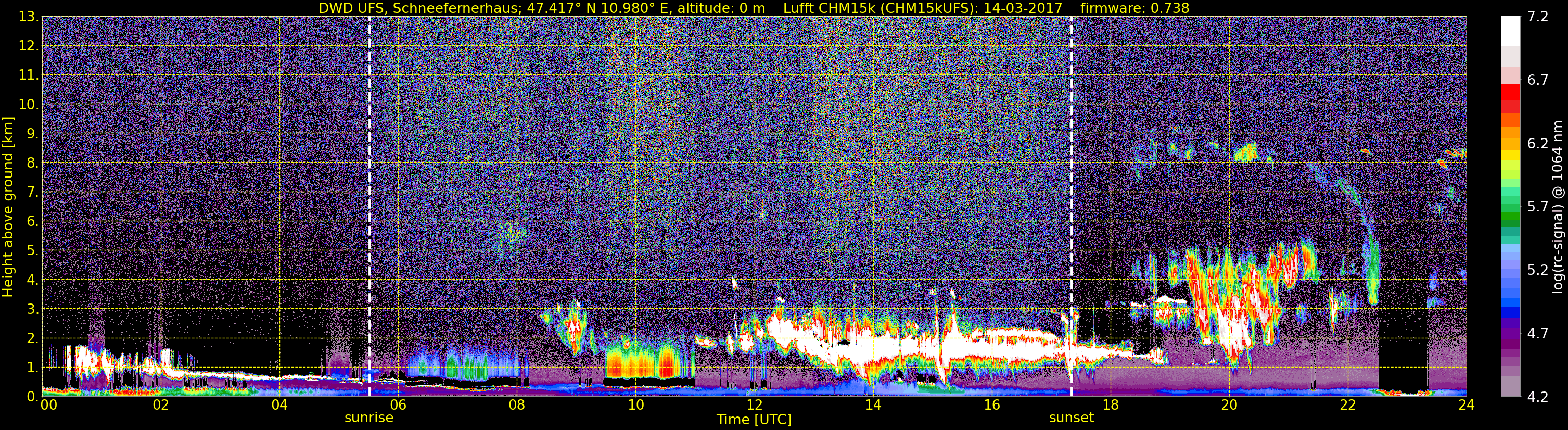
Task: Click the 3 km height tick label
Action: pos(33,309)
